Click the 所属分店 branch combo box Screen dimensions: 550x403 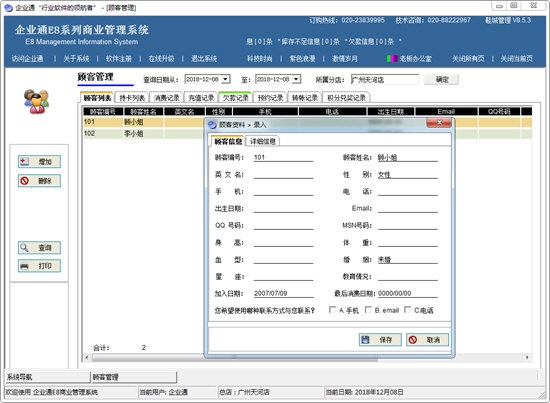click(x=385, y=80)
